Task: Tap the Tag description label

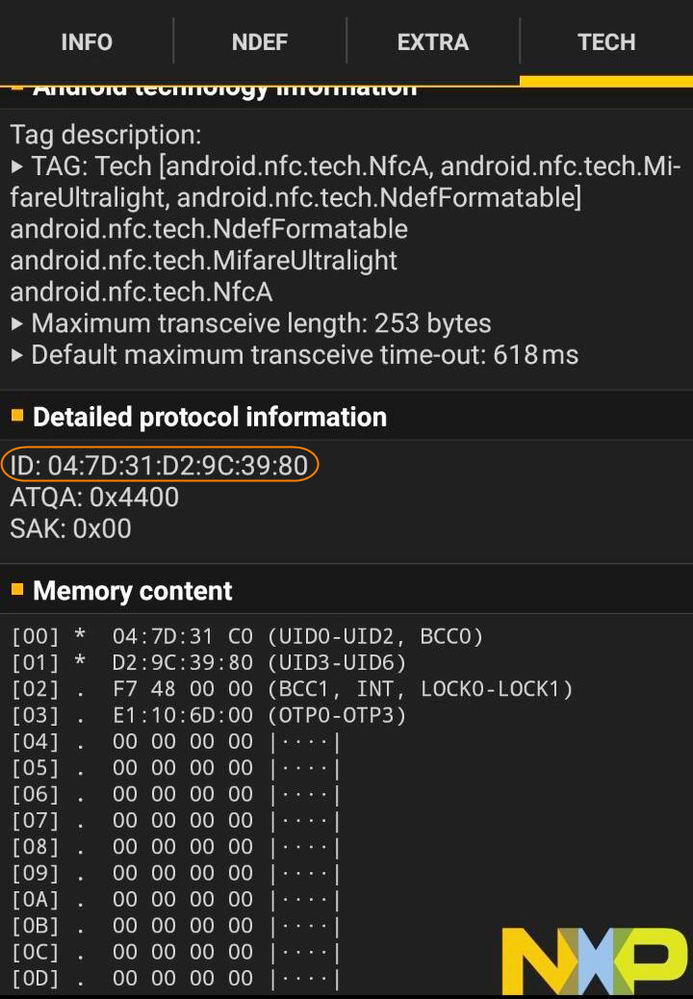Action: (106, 135)
